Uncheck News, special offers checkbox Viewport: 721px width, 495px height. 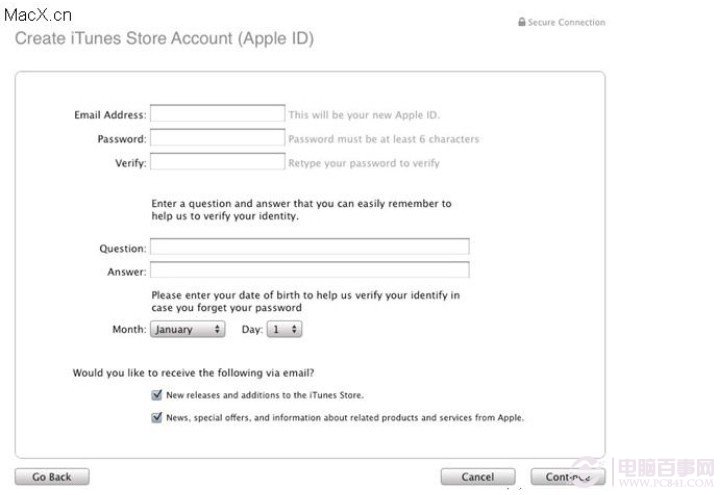(x=157, y=417)
